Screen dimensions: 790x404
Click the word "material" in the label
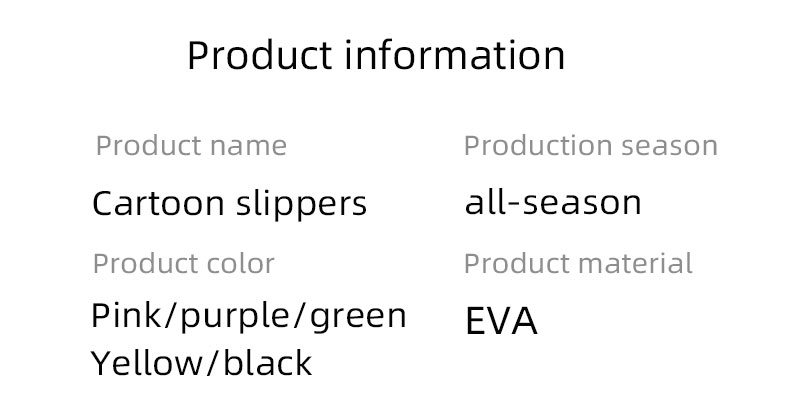coord(635,264)
